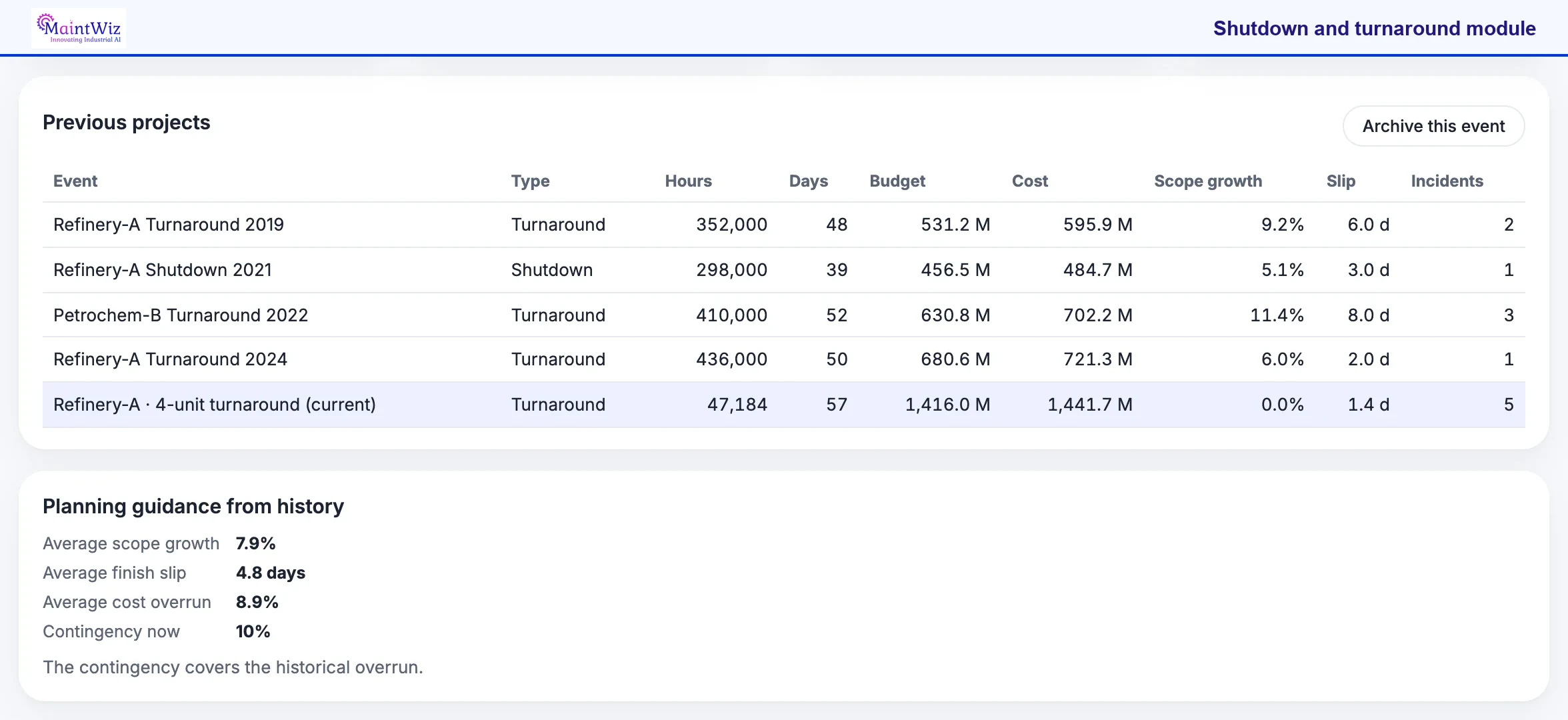Click the 7.9% average scope growth value
The image size is (1568, 720).
[x=255, y=543]
